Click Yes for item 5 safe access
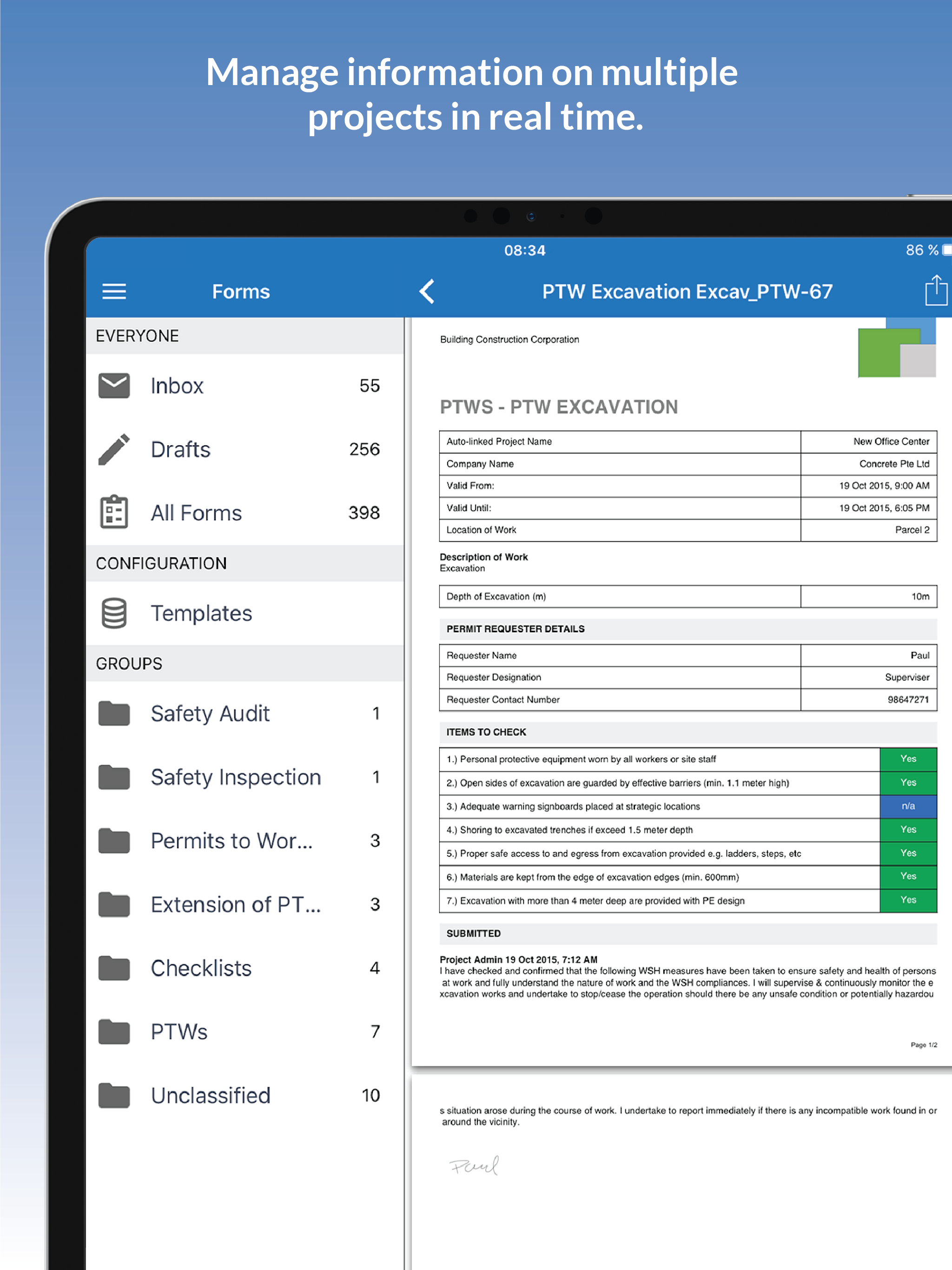Viewport: 952px width, 1270px height. point(908,853)
